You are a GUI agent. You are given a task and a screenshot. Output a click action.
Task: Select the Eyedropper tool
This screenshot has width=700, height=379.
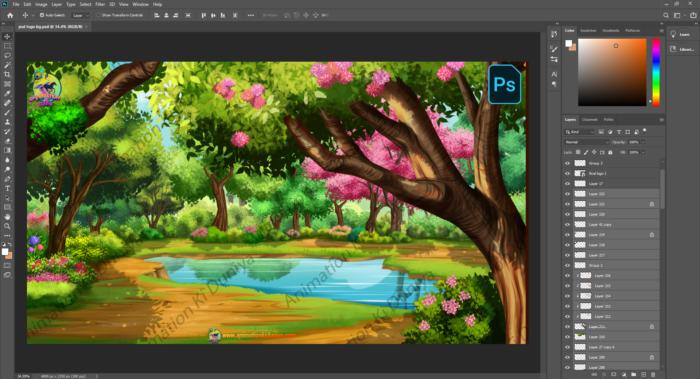point(7,93)
